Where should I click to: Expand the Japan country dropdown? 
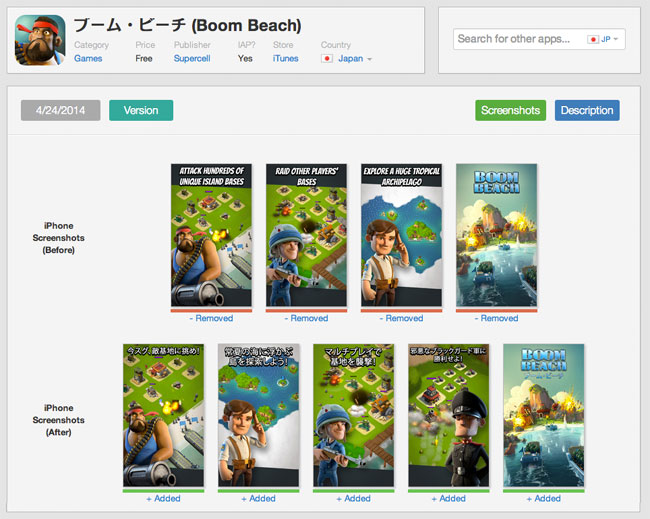coord(355,58)
